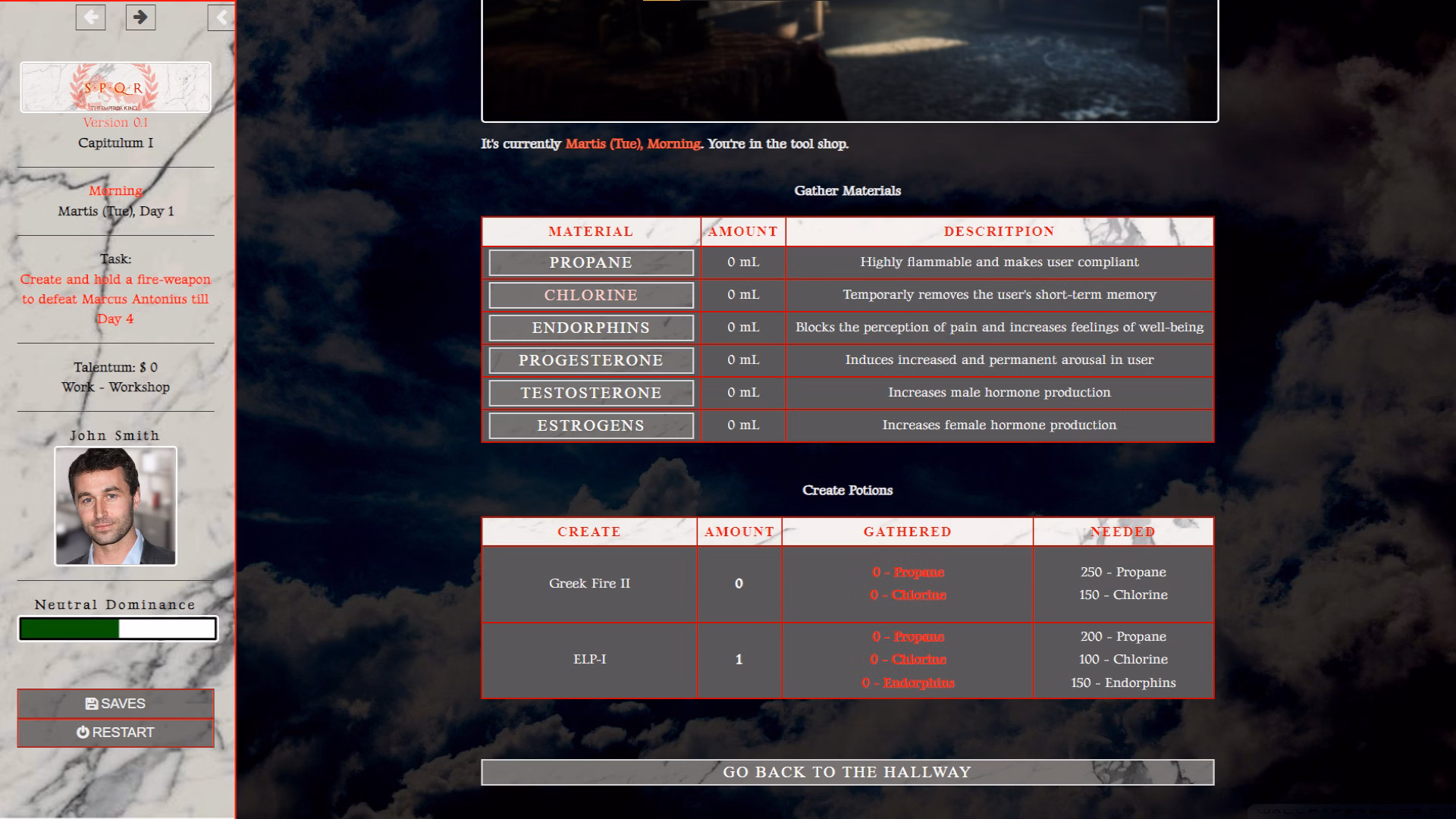Click the SPQR logo banner
Screen dimensions: 1456x819
point(115,87)
